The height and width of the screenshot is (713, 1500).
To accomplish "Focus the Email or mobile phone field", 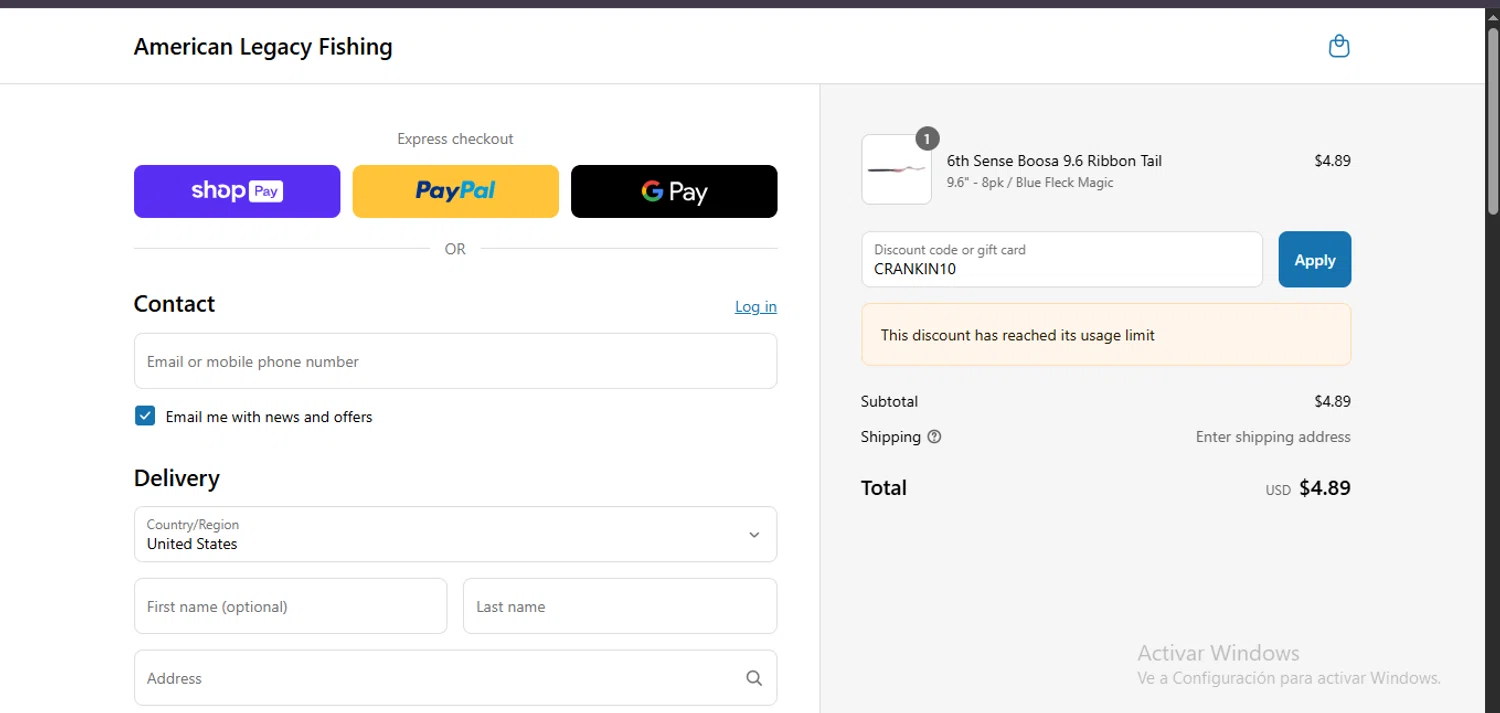I will tap(455, 361).
